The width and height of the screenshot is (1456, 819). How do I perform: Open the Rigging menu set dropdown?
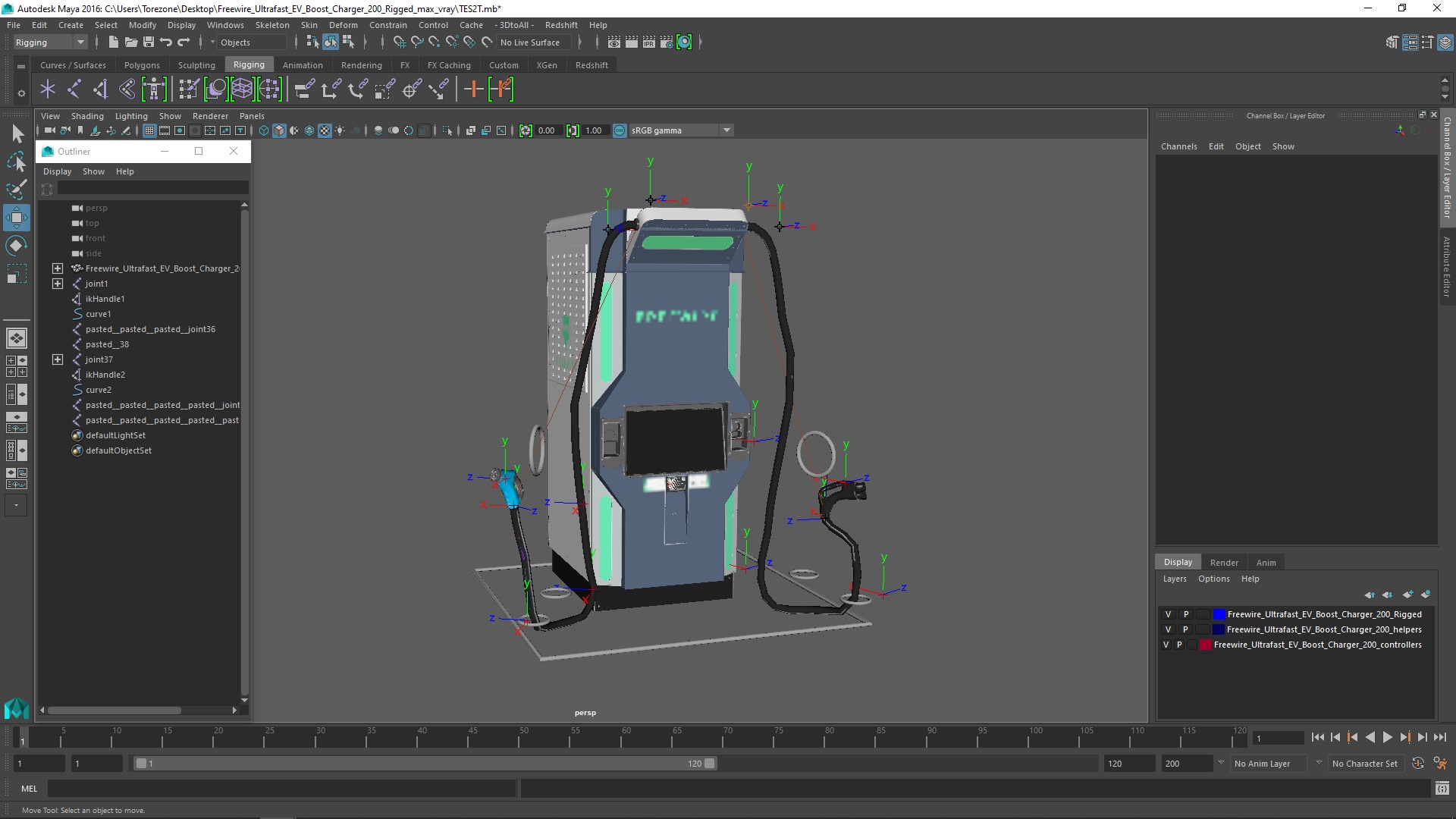pos(50,42)
